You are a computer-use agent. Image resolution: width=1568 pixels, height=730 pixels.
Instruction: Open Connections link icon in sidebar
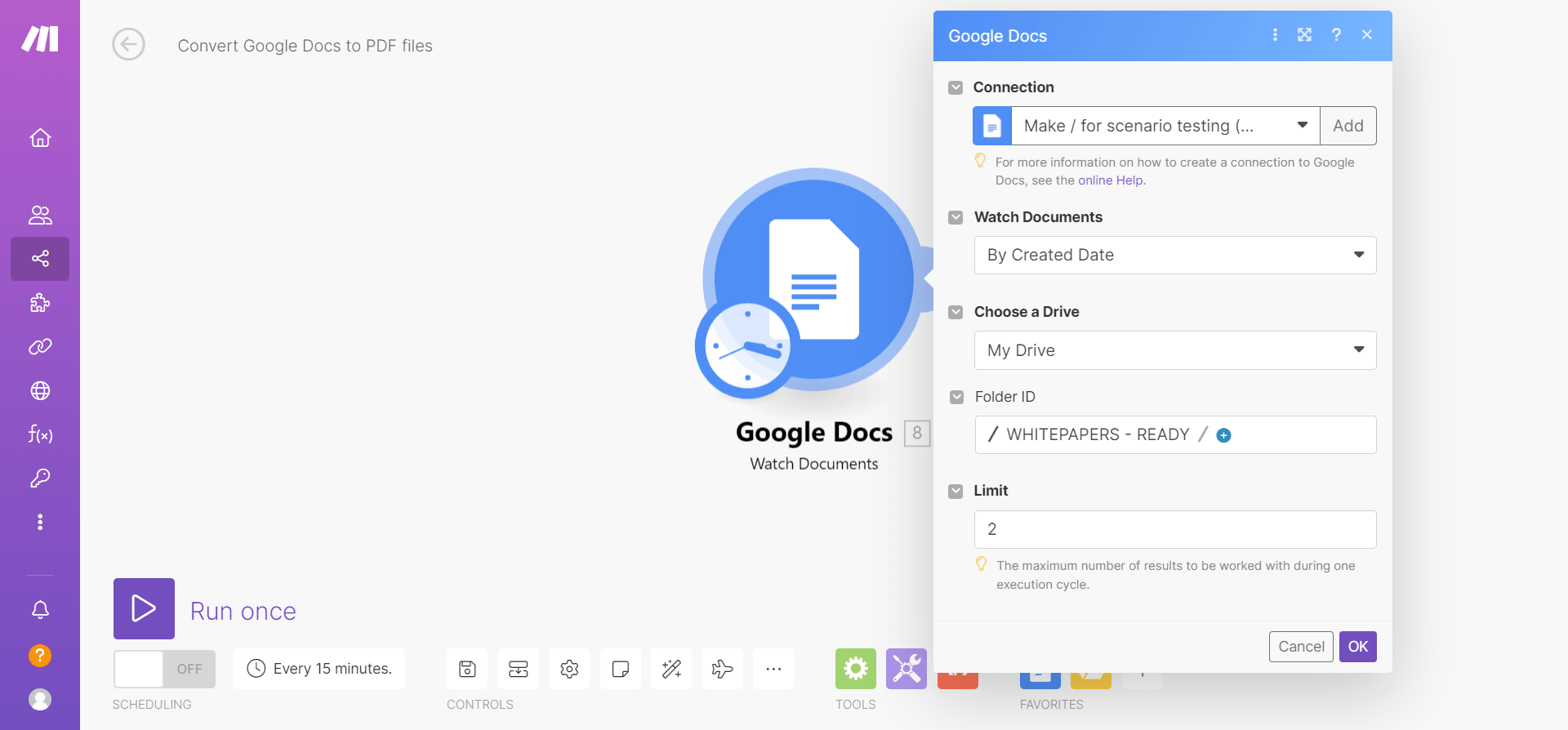(x=40, y=347)
